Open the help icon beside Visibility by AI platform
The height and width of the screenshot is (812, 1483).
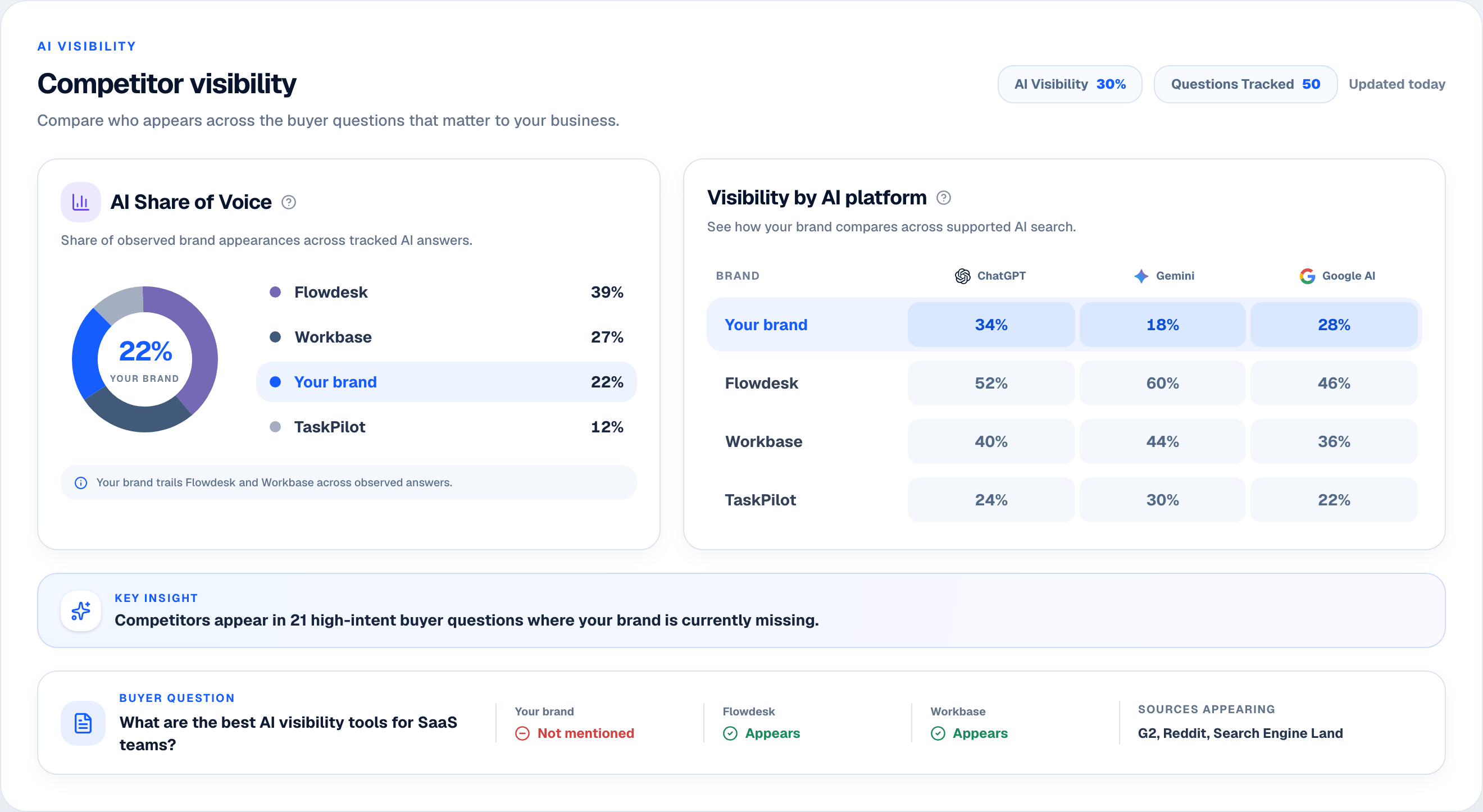(944, 198)
